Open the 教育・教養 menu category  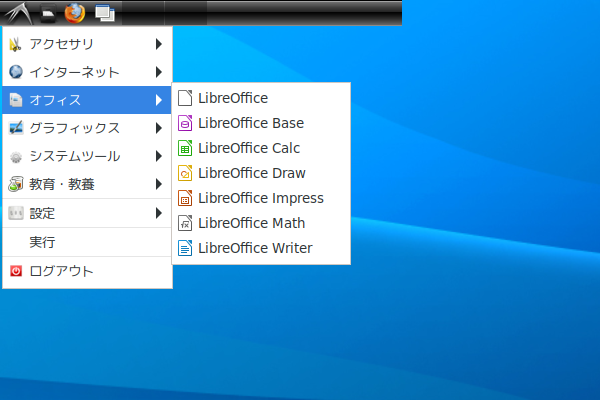point(87,184)
